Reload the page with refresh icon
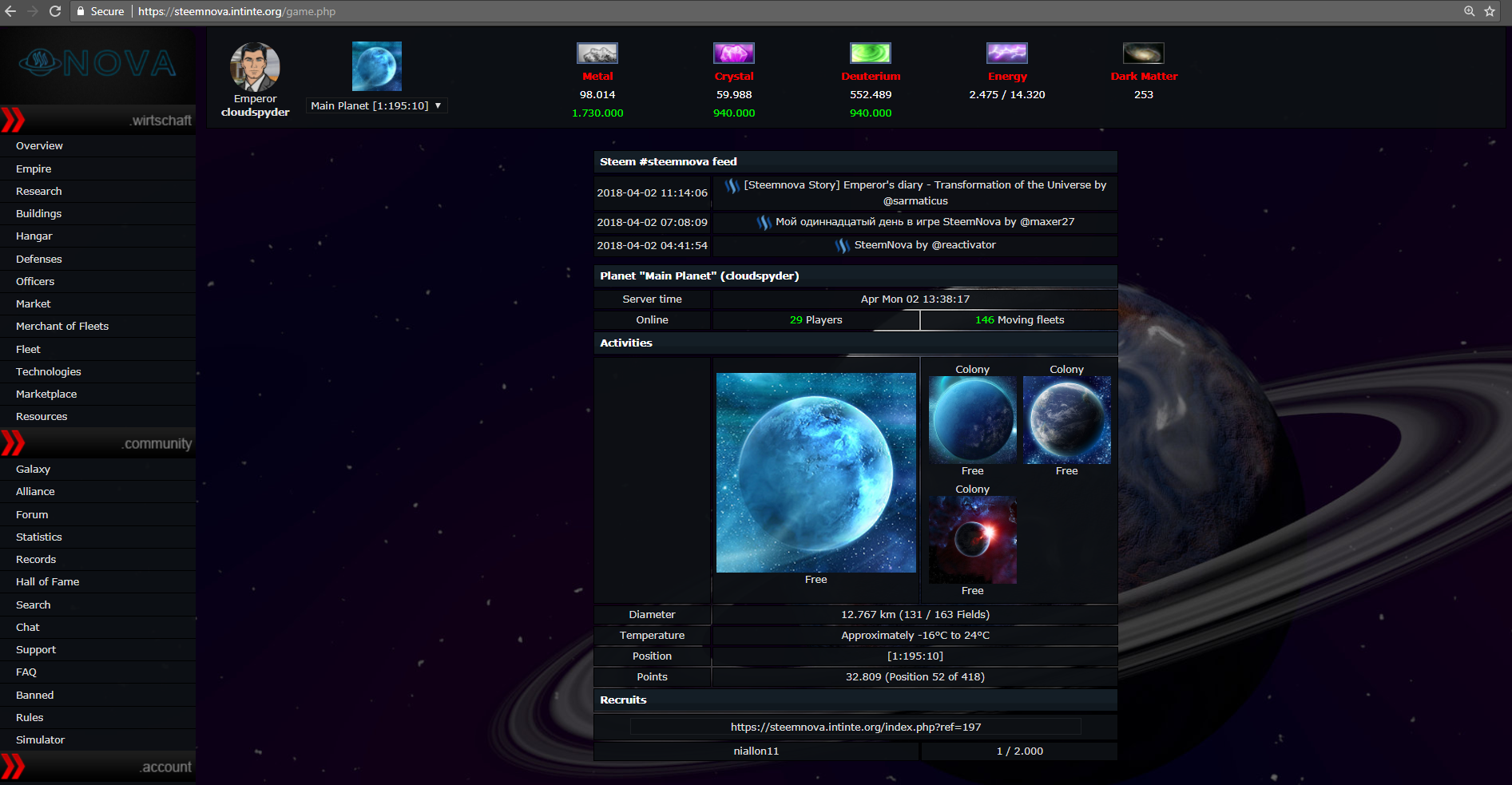Image resolution: width=1512 pixels, height=785 pixels. click(x=55, y=11)
